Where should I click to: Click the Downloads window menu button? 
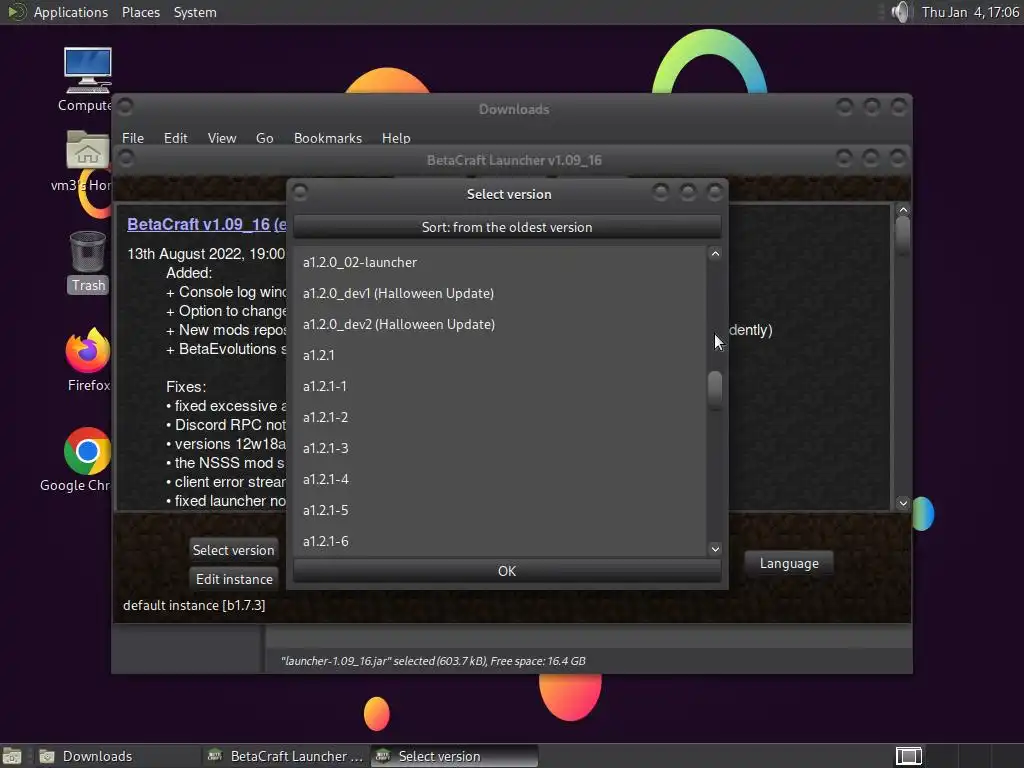pyautogui.click(x=125, y=106)
